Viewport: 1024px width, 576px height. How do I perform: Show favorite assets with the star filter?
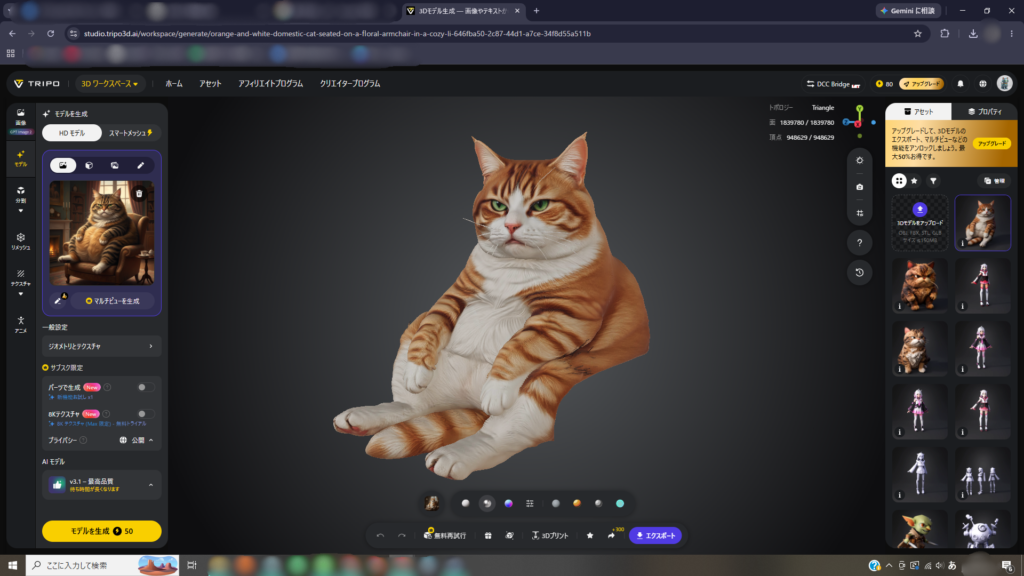pyautogui.click(x=914, y=181)
